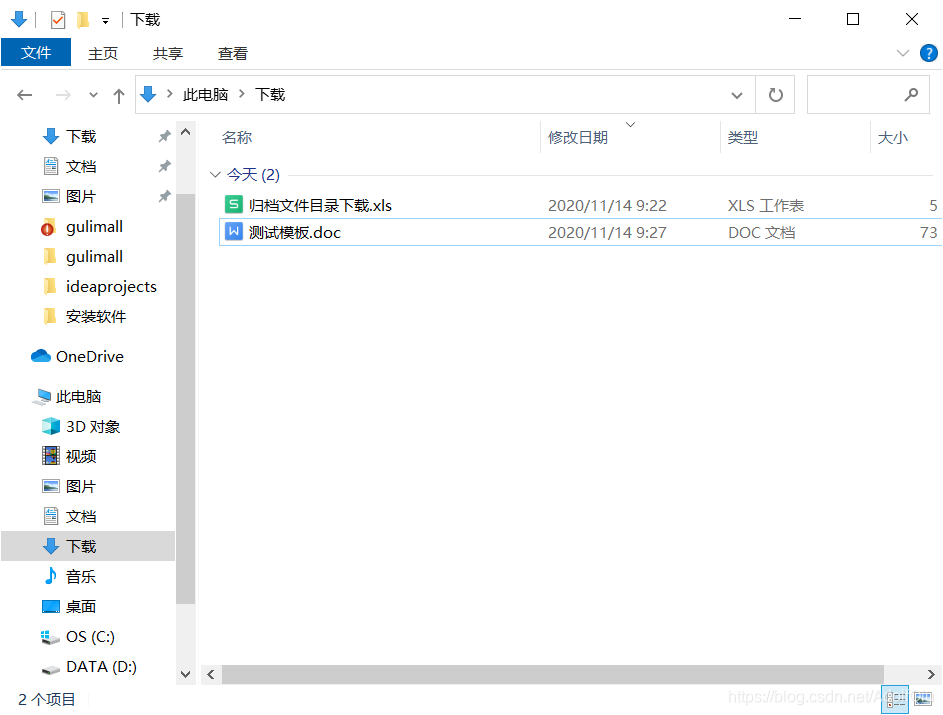Image resolution: width=943 pixels, height=715 pixels.
Task: Sort by the 修改日期 column header
Action: [578, 138]
